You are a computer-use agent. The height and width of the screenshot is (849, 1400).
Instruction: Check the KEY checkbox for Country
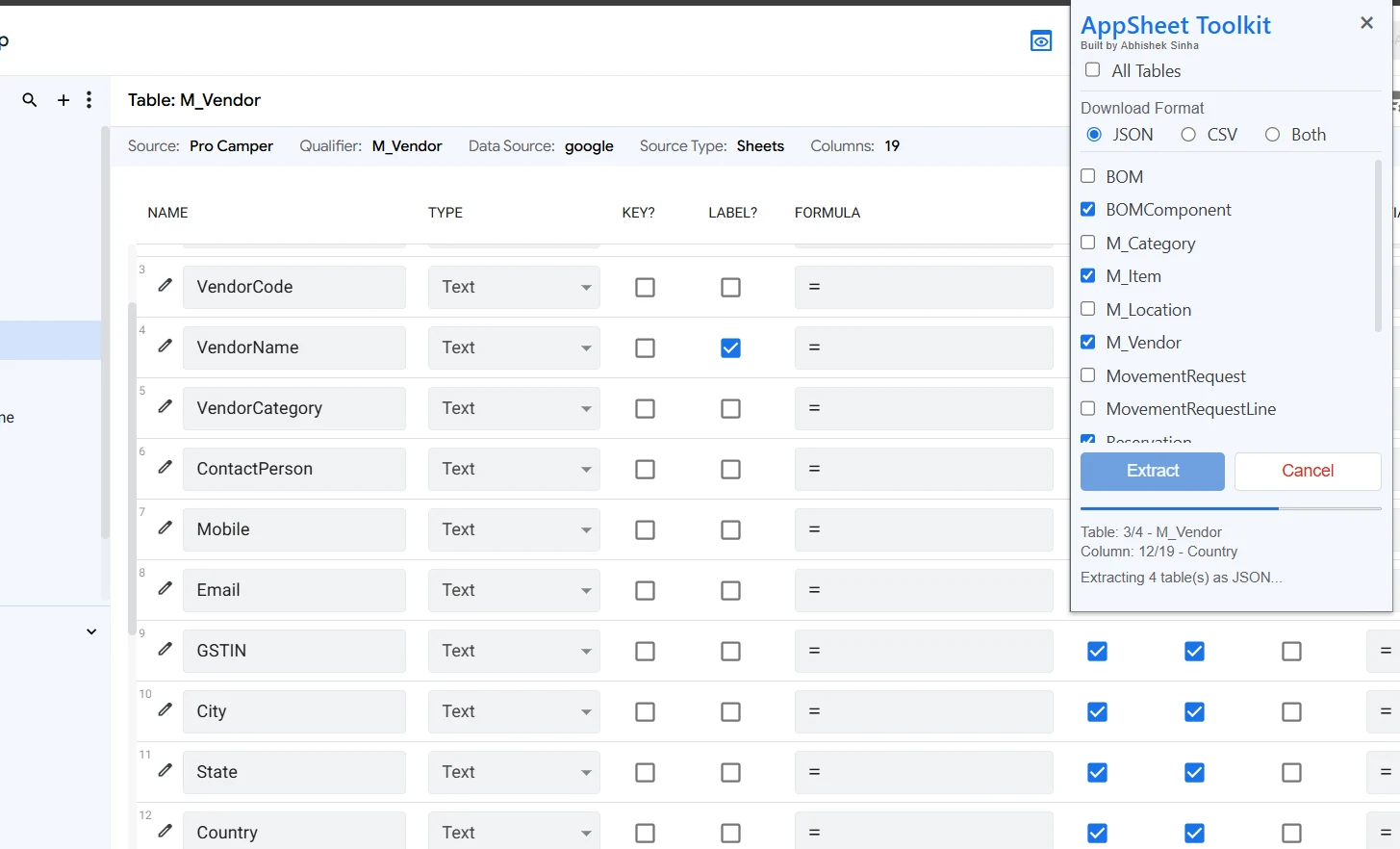pyautogui.click(x=646, y=833)
